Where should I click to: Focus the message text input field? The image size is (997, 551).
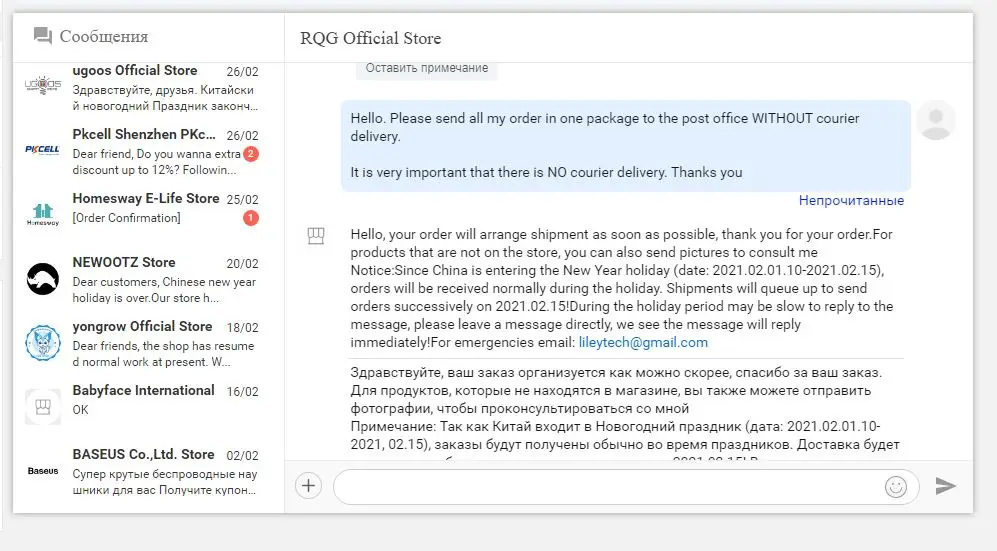[607, 487]
